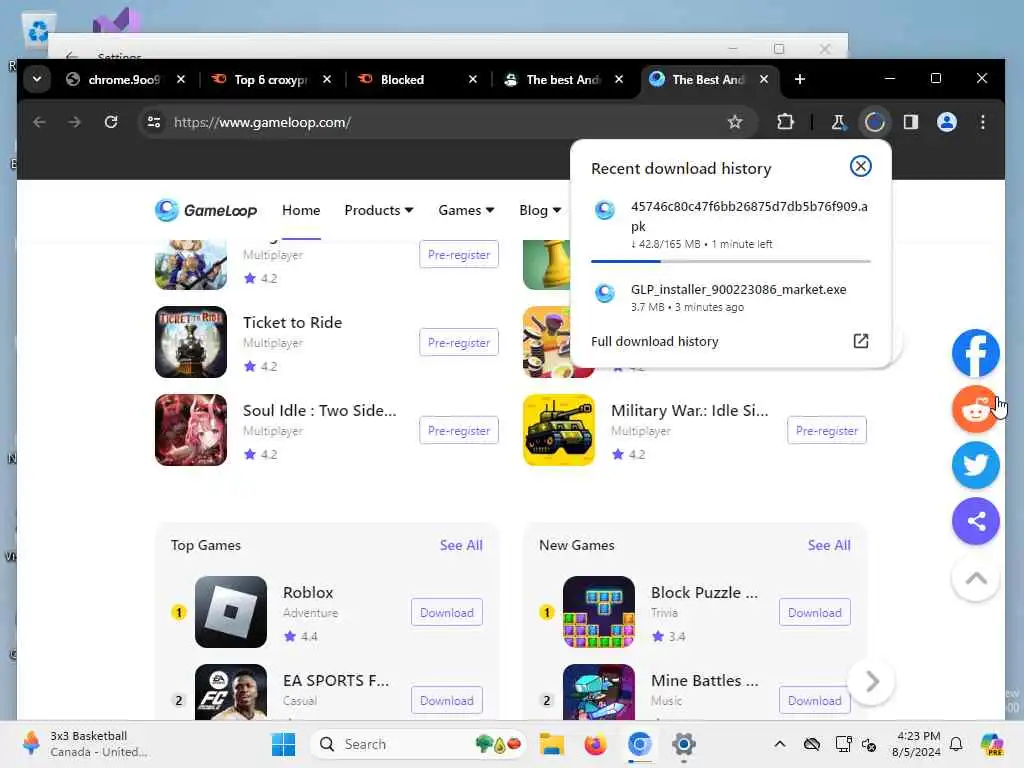The image size is (1024, 768).
Task: Close the Top 6 croxypr tab
Action: [x=327, y=79]
